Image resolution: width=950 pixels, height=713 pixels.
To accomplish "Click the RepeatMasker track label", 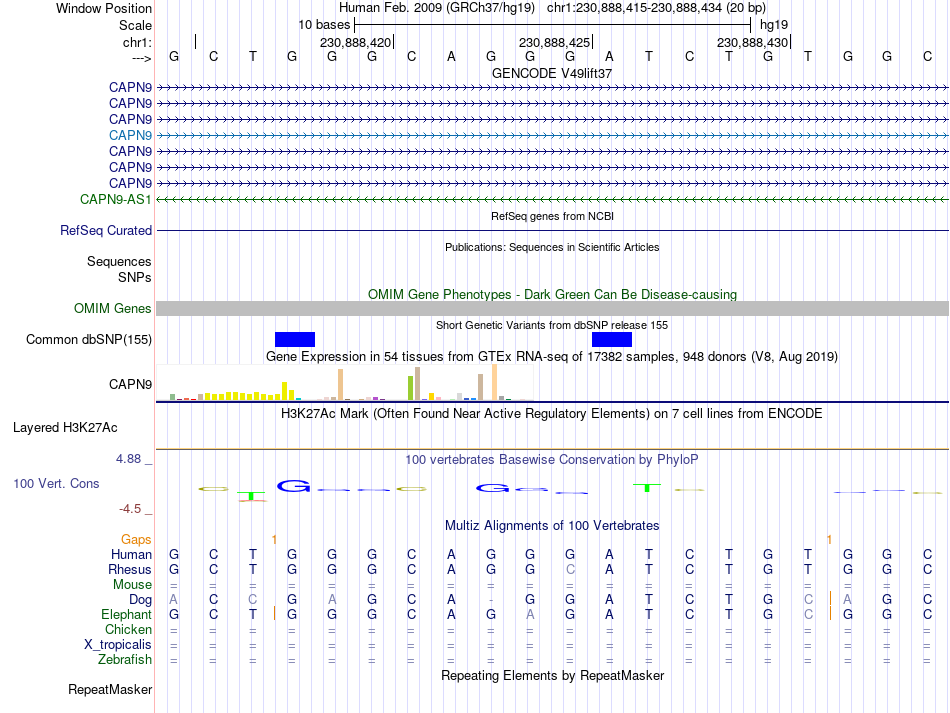I will point(110,689).
